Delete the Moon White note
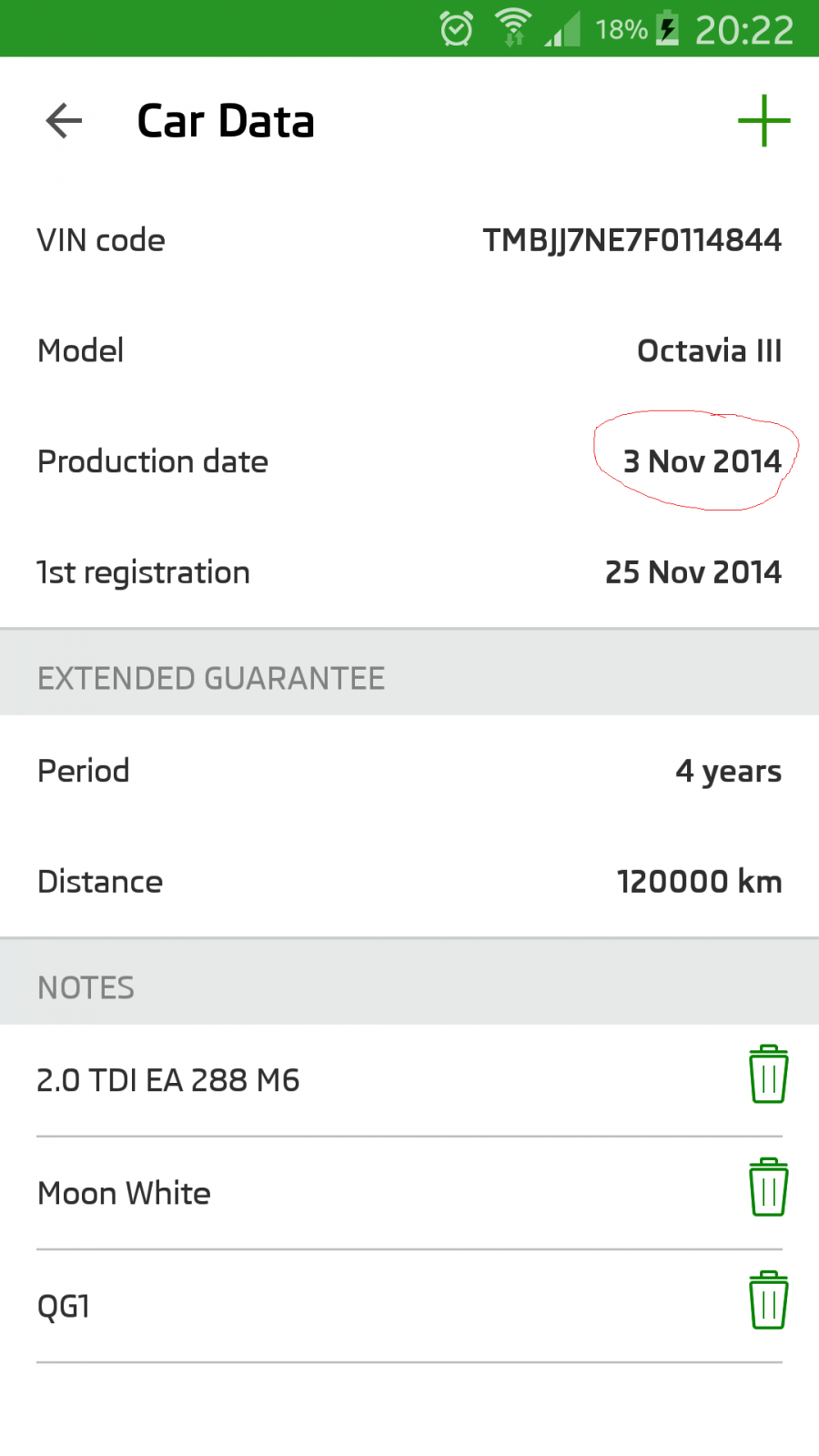This screenshot has width=819, height=1456. click(768, 1188)
